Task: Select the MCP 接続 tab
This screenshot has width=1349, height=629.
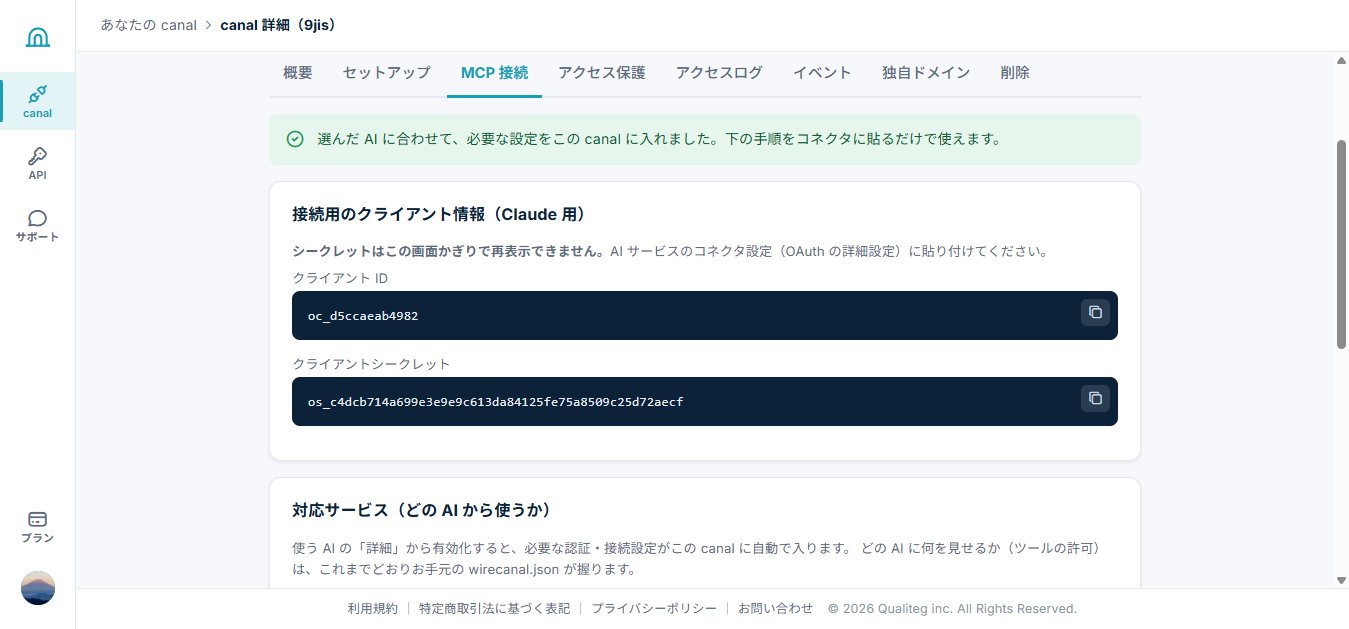Action: (x=494, y=73)
